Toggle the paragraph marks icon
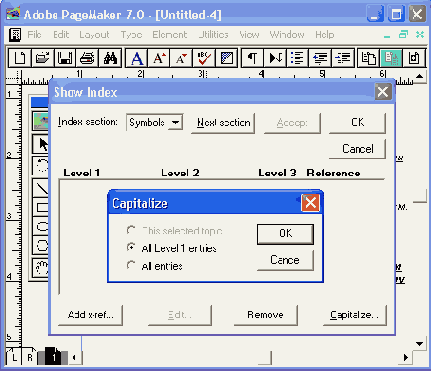The height and width of the screenshot is (371, 431). (252, 58)
